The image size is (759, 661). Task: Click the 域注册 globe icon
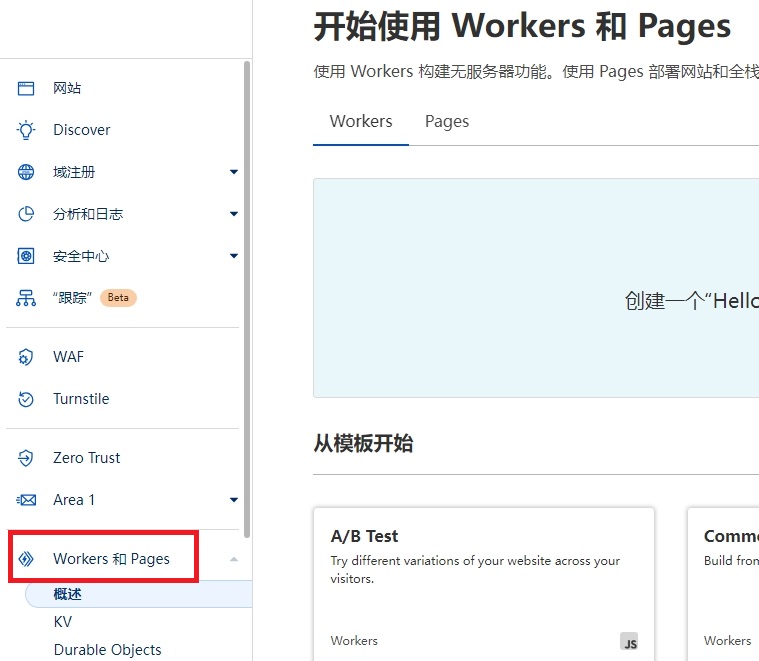[x=26, y=172]
